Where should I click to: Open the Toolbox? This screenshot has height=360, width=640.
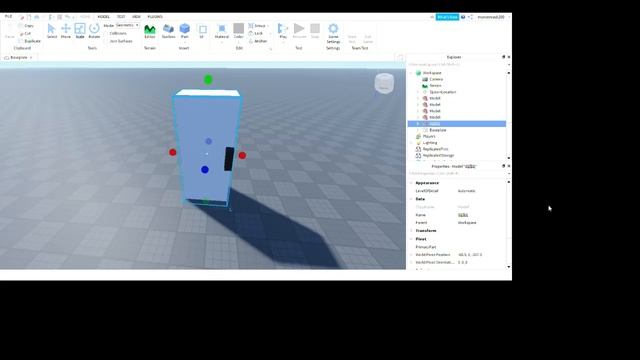[168, 31]
